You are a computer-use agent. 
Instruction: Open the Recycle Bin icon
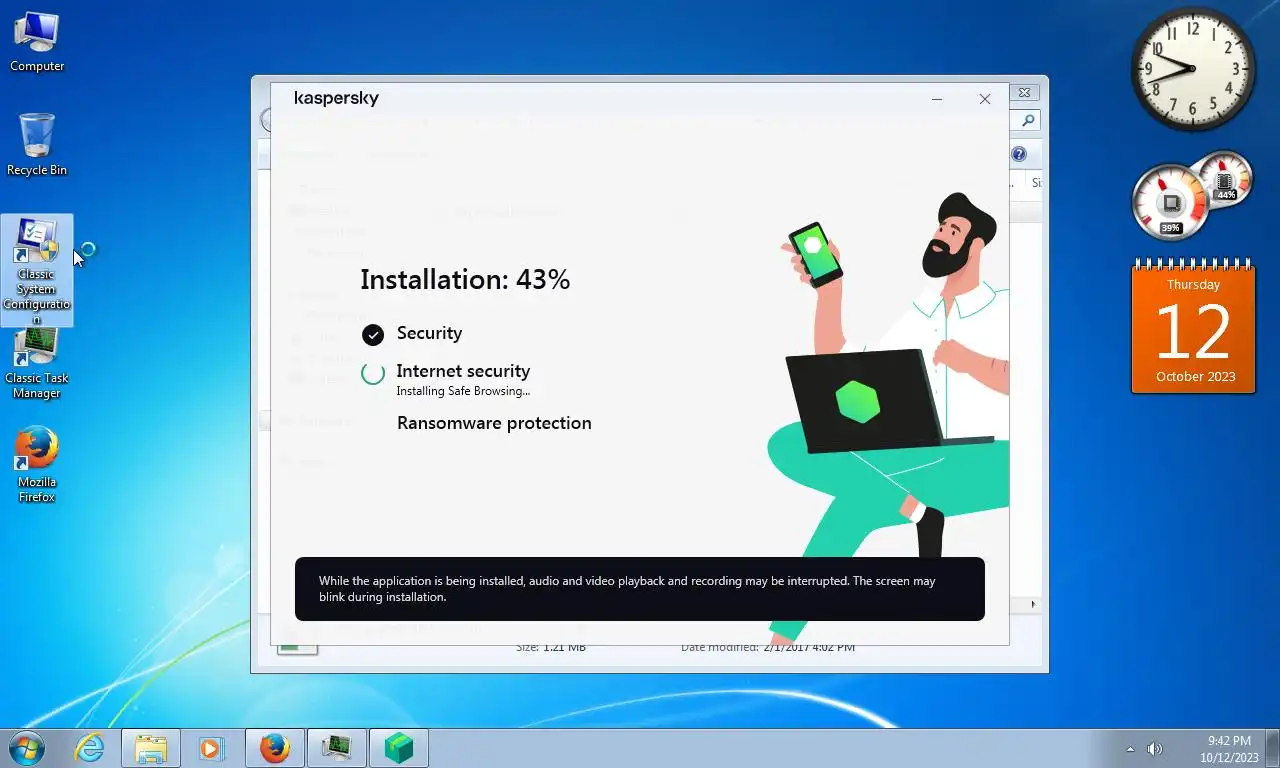click(x=37, y=145)
